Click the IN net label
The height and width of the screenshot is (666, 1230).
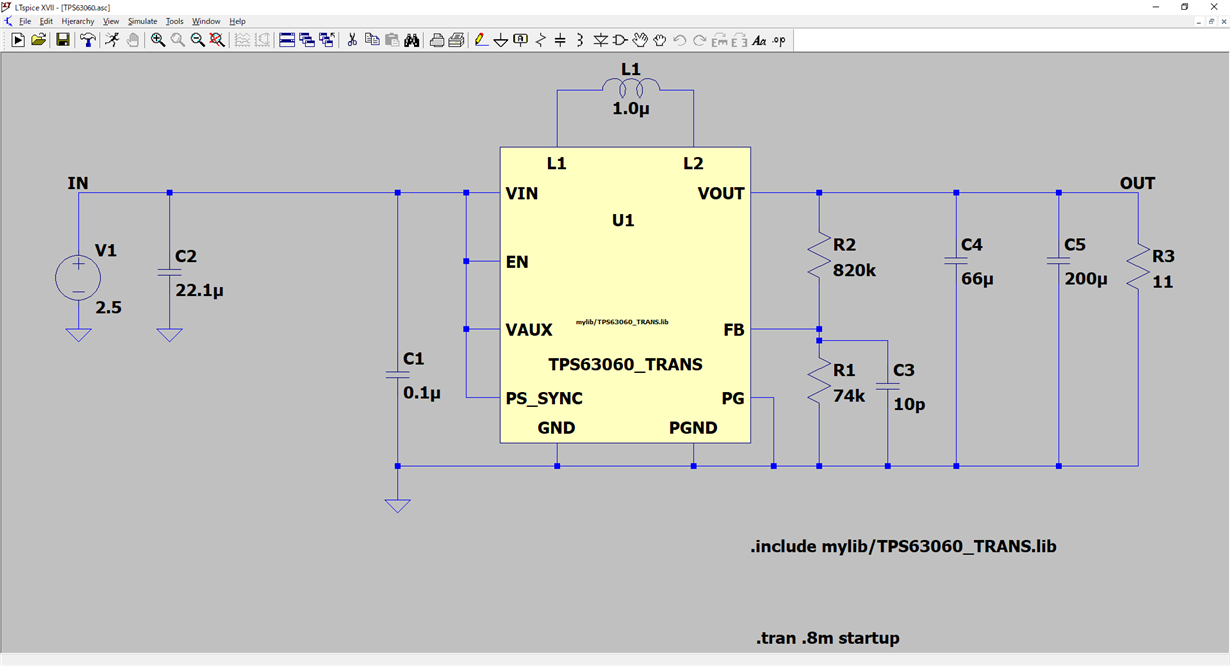77,183
